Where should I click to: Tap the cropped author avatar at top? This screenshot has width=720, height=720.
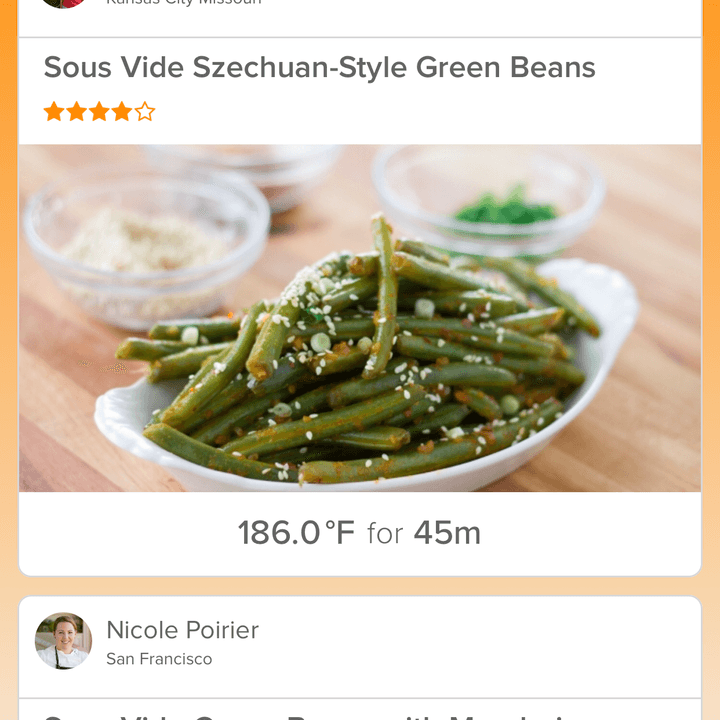pos(63,4)
